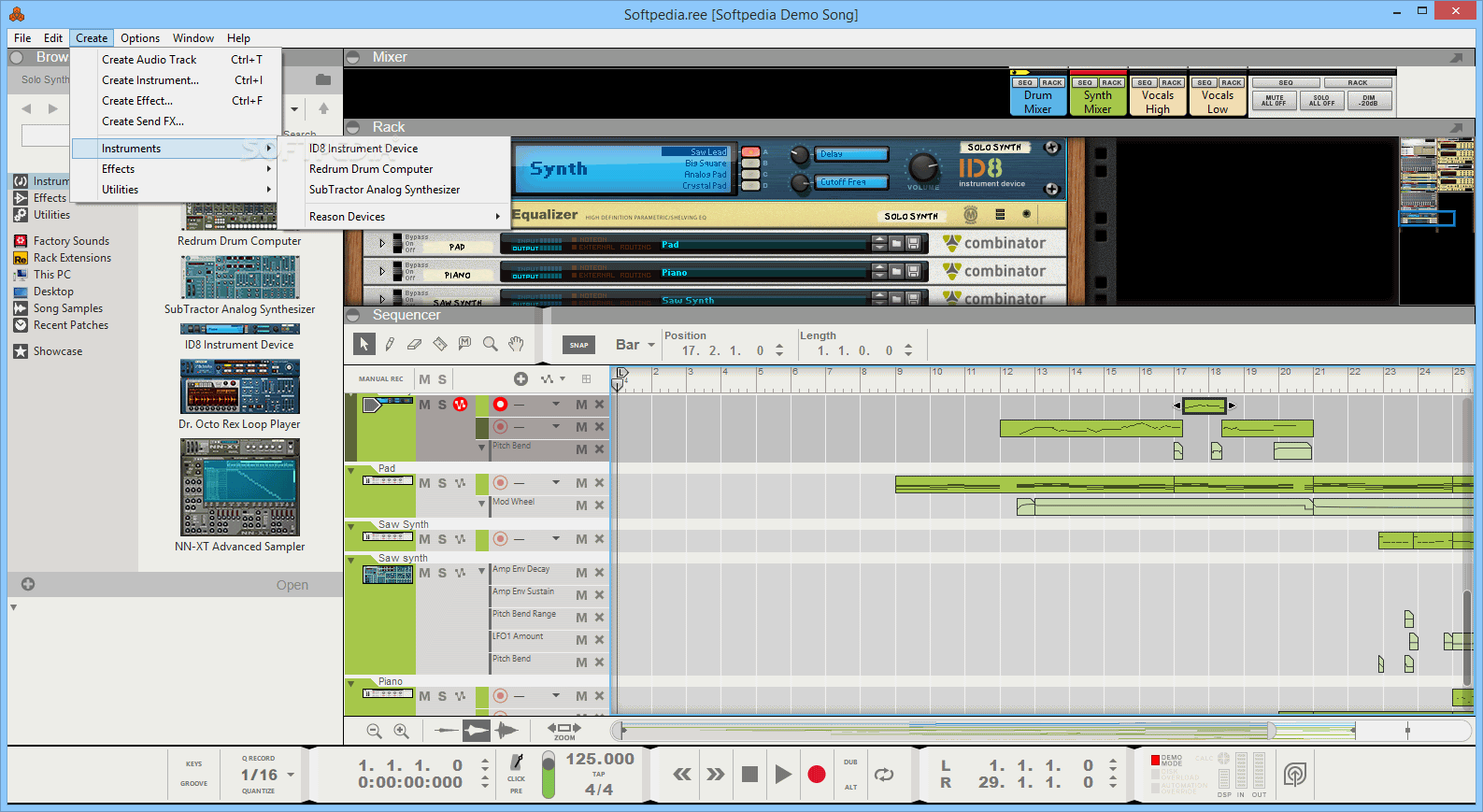Select the Hand tool in Sequencer
1483x812 pixels.
(516, 344)
